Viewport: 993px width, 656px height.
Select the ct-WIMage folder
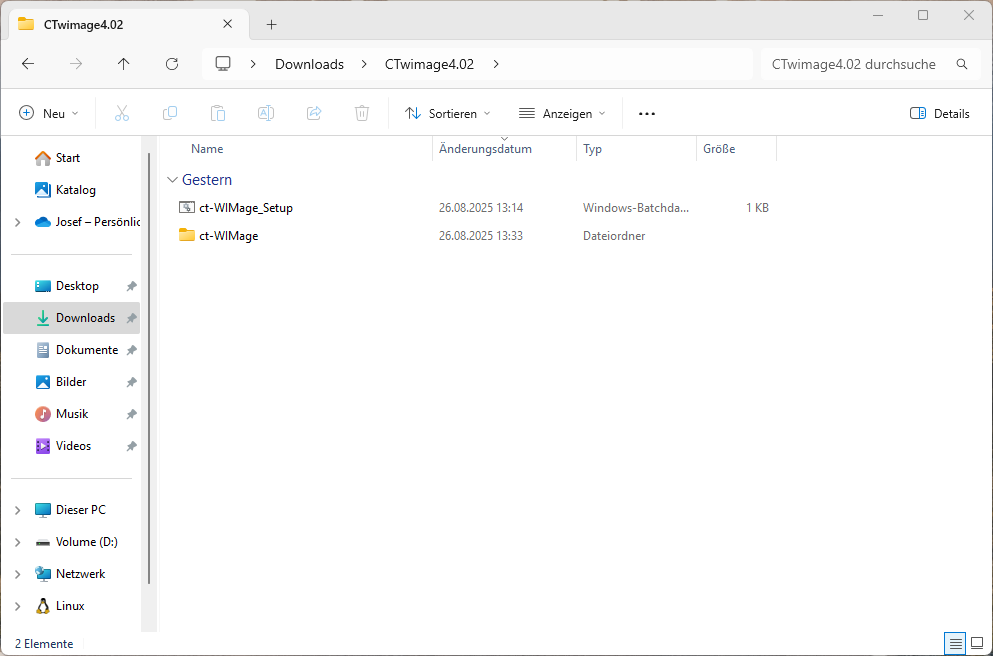(x=228, y=236)
